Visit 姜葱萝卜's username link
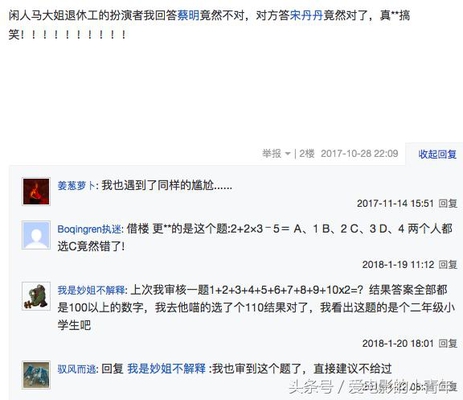463x400 pixels. click(x=77, y=185)
